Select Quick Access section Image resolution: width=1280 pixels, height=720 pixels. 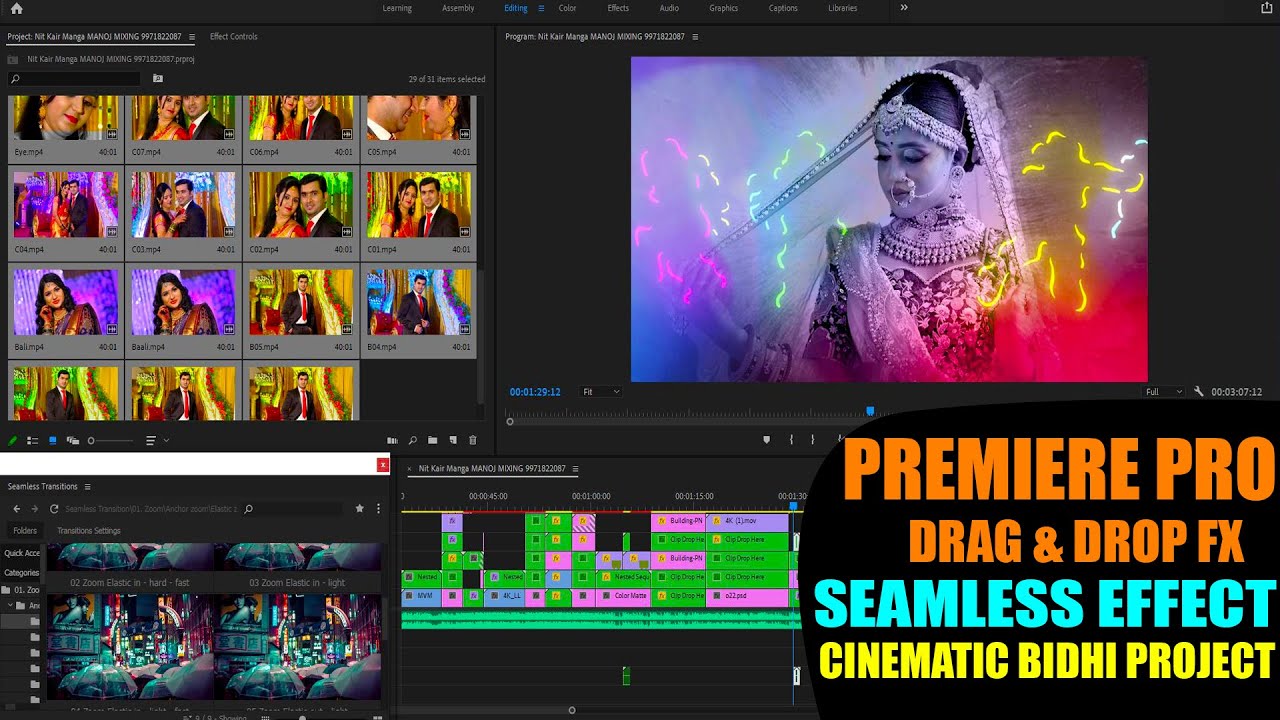click(21, 553)
